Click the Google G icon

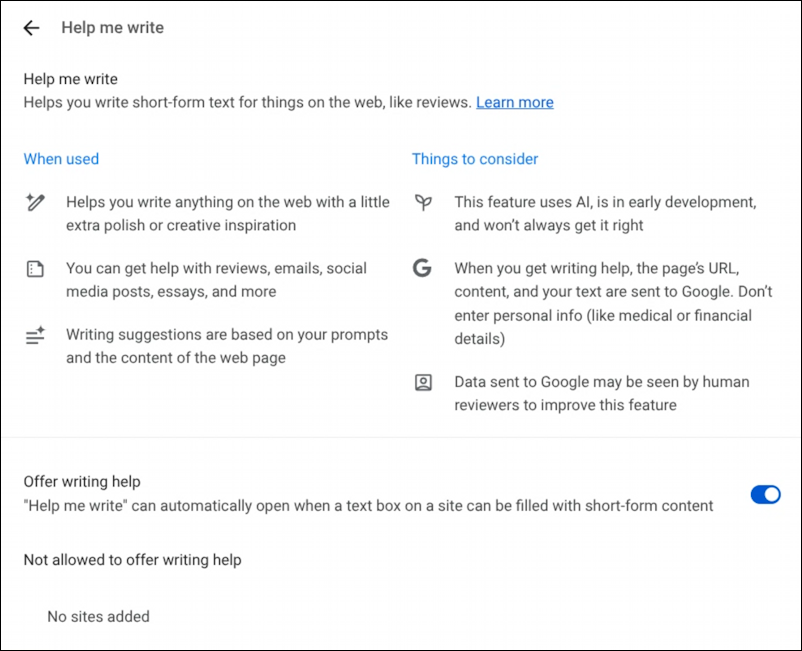423,269
